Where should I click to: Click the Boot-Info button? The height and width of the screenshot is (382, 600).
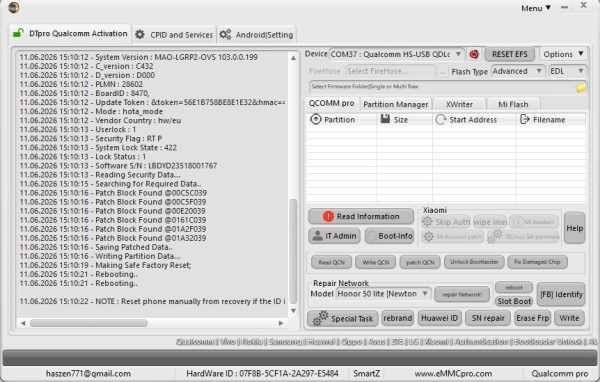point(390,236)
